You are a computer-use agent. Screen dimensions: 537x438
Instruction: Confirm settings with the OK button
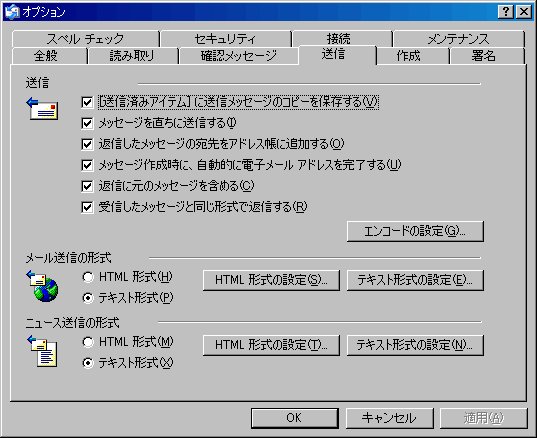pos(295,418)
